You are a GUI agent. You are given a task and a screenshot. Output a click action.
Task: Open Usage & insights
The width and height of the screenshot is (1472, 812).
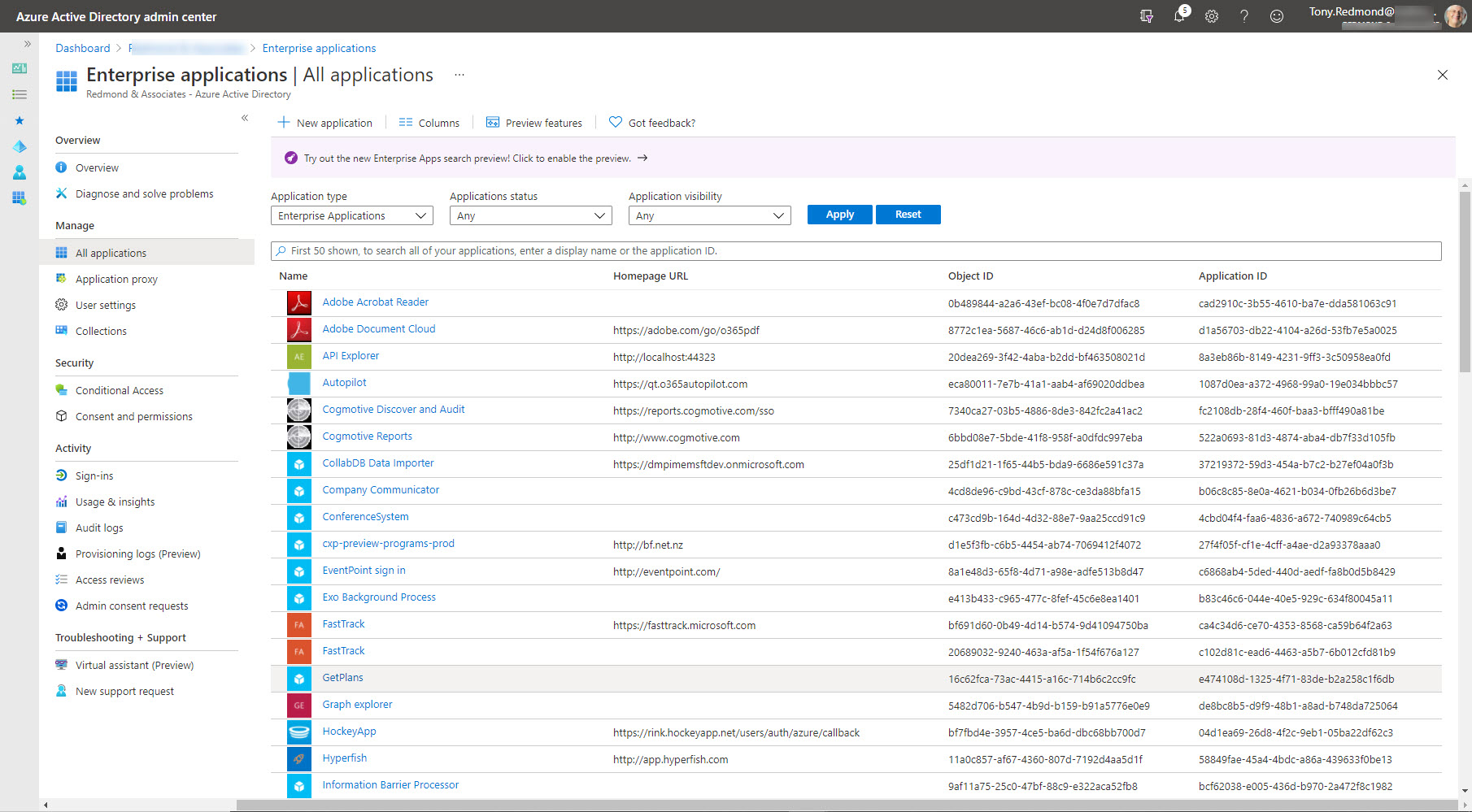115,502
